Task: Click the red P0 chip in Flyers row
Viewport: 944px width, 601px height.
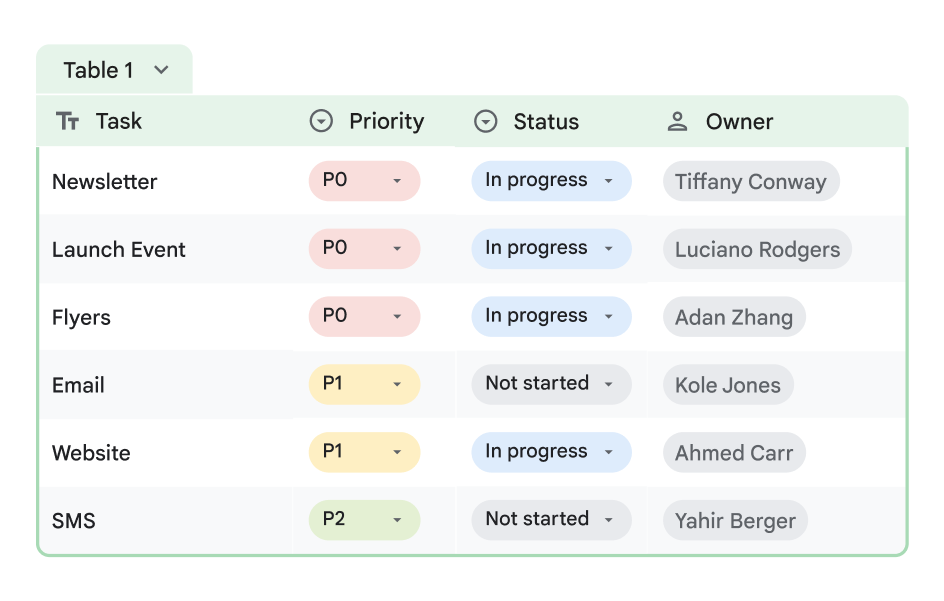Action: (x=364, y=316)
